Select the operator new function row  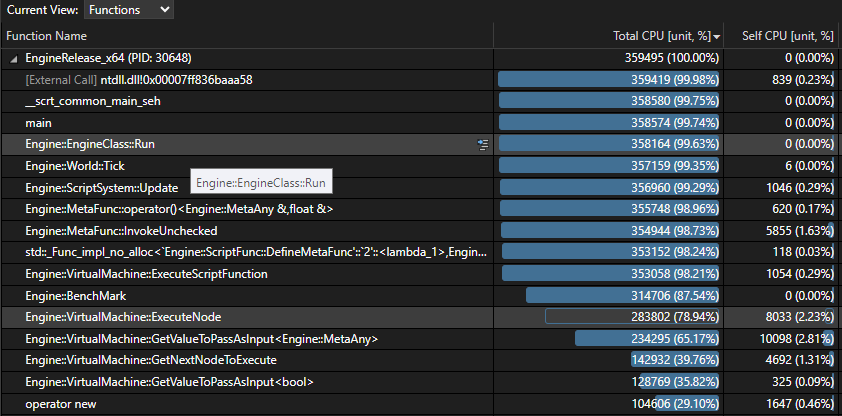coord(421,404)
